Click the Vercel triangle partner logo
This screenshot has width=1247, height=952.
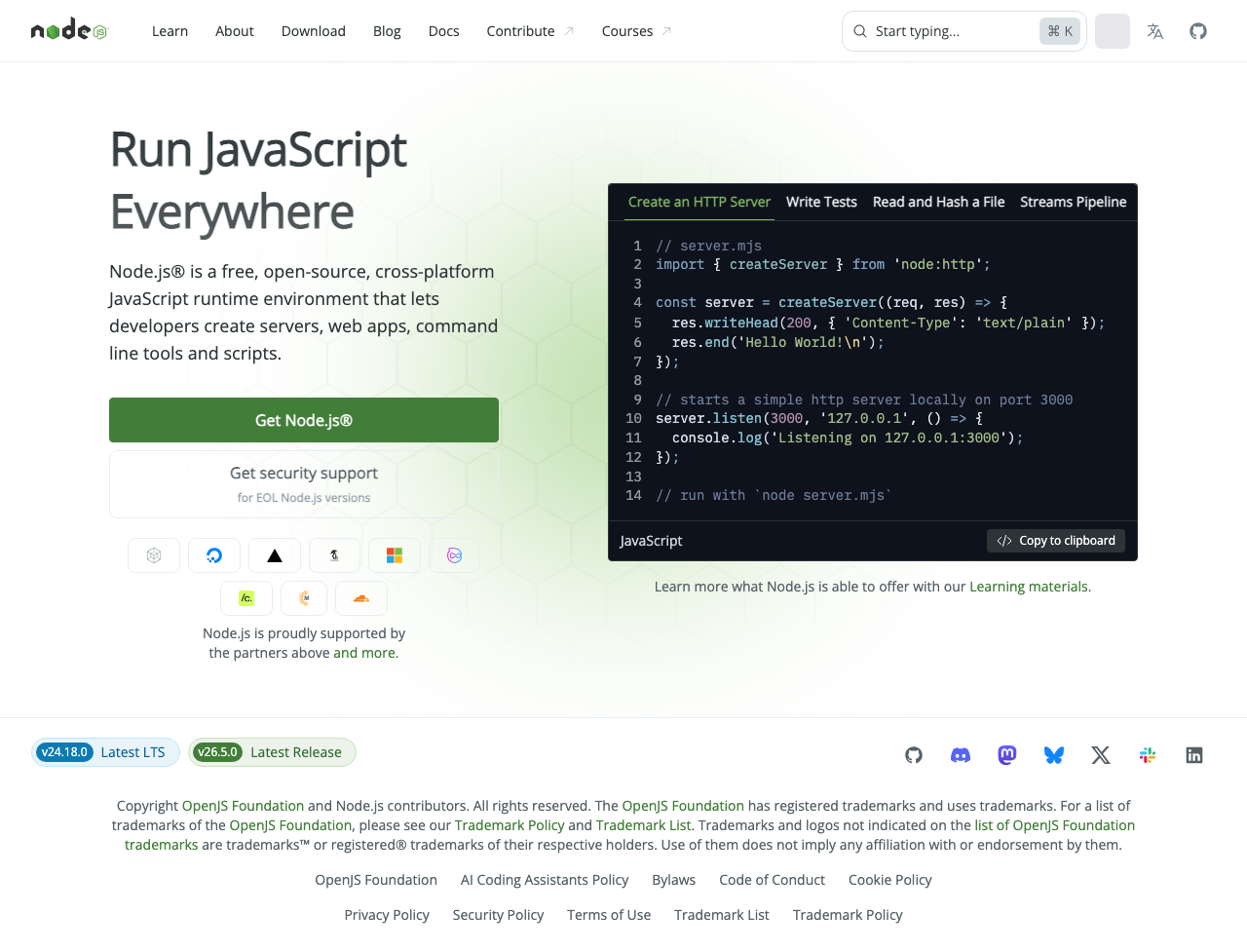pos(275,555)
